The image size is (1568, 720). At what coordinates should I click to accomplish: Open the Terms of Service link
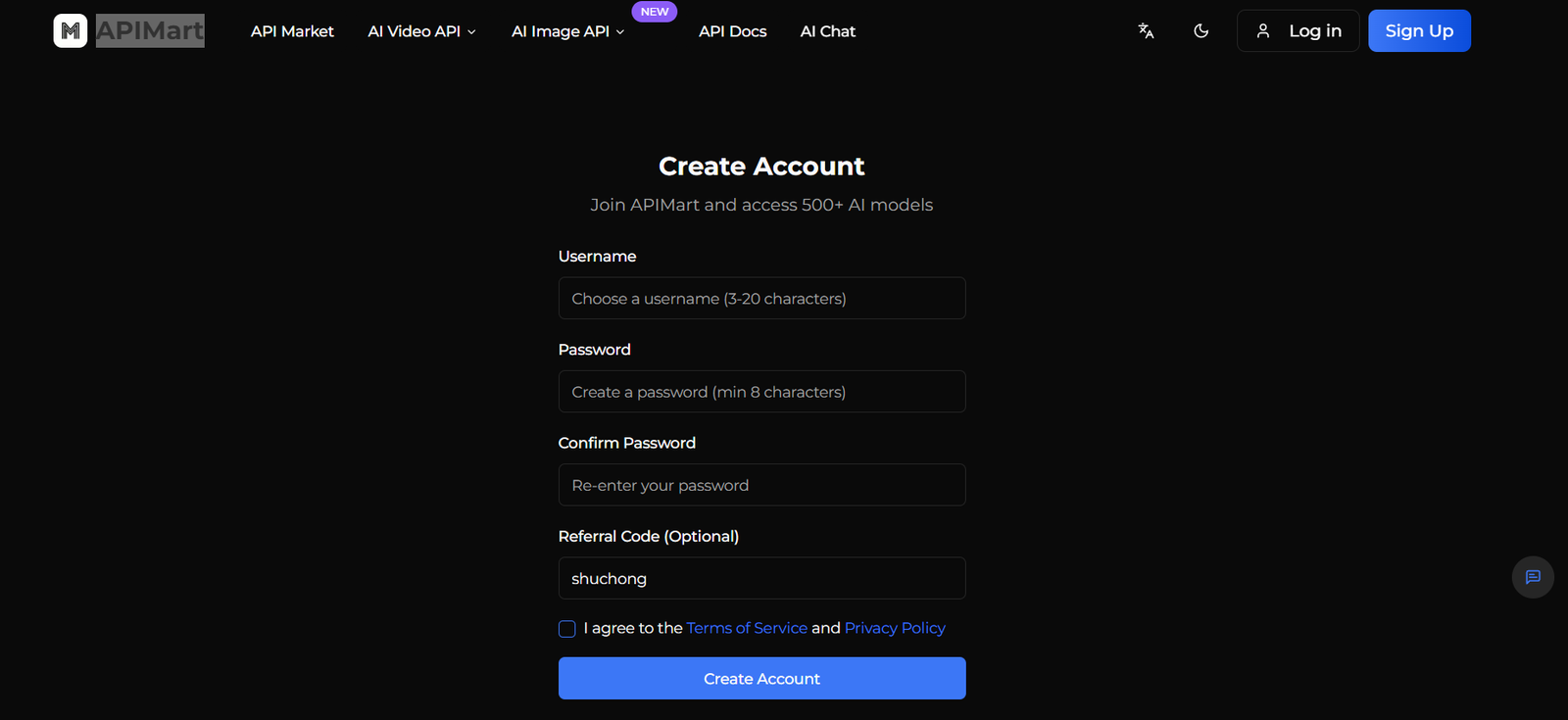click(747, 628)
